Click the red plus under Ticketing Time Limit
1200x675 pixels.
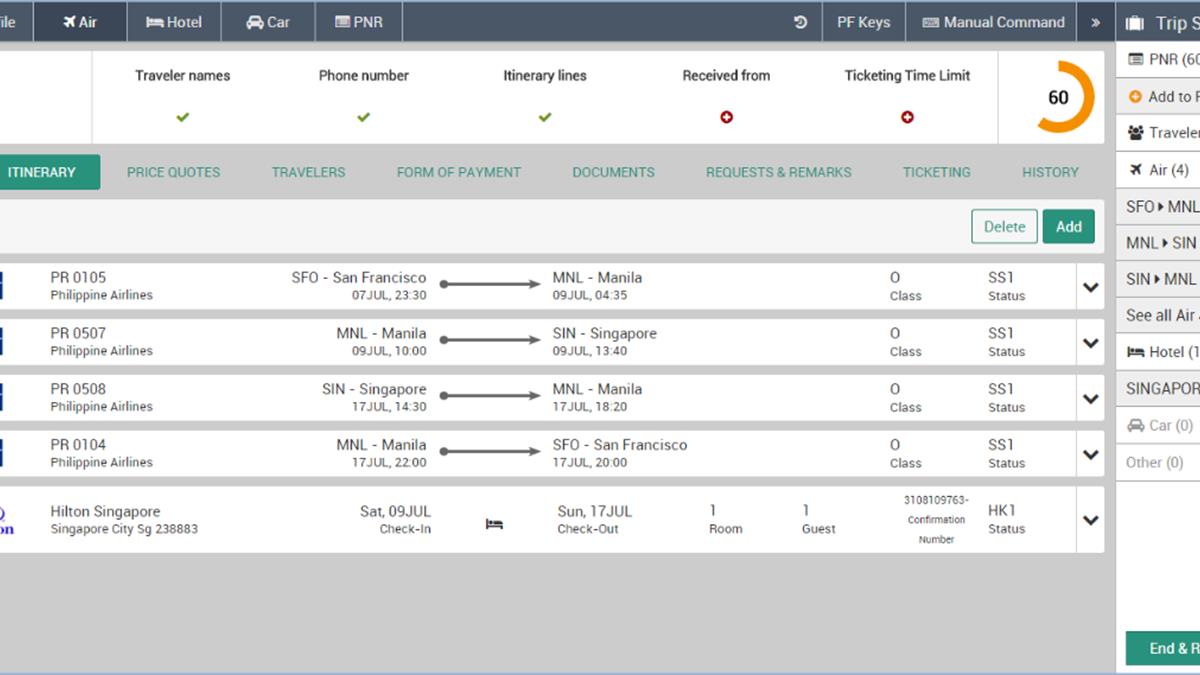[907, 117]
